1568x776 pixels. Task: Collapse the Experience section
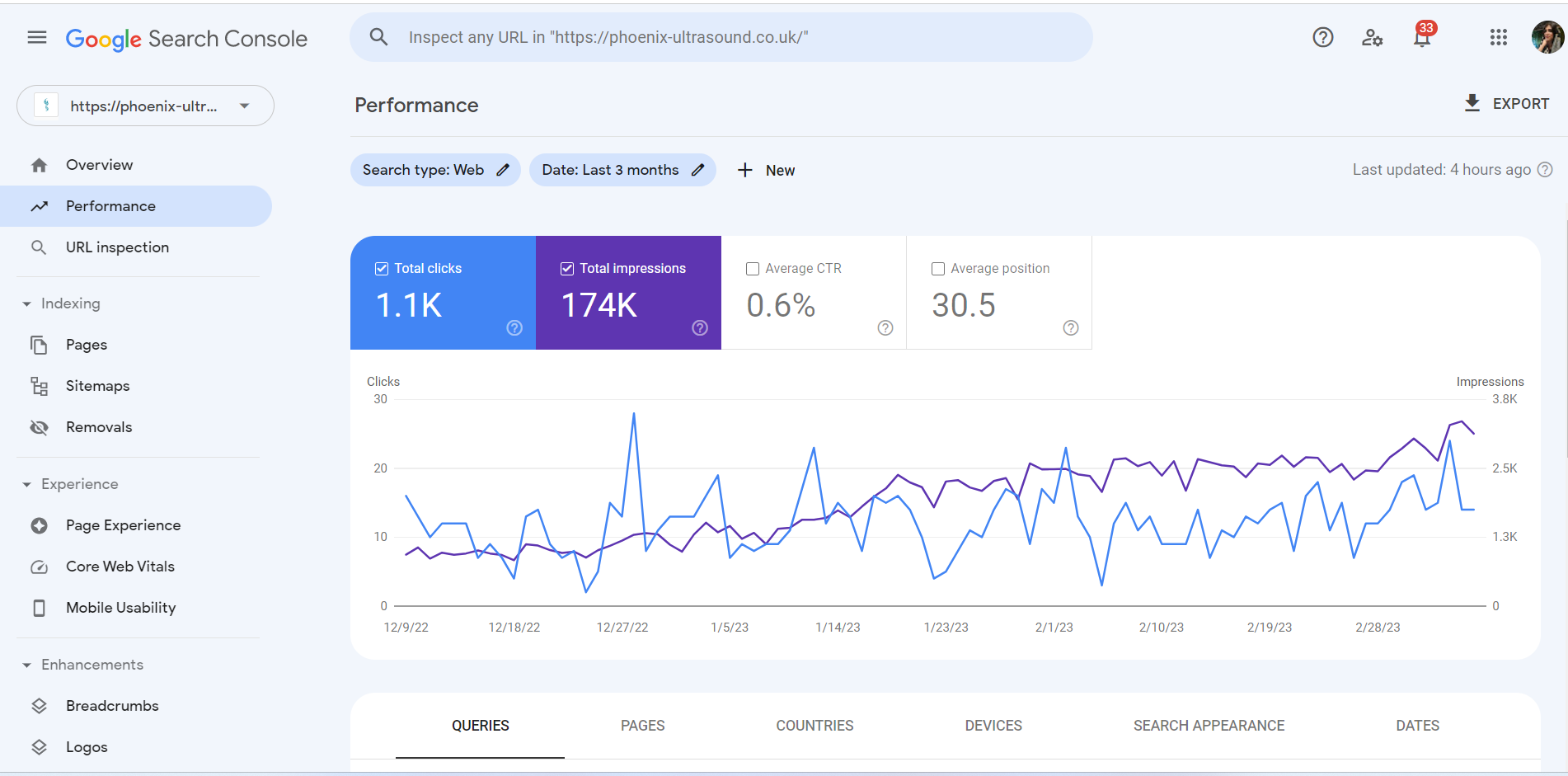tap(29, 484)
